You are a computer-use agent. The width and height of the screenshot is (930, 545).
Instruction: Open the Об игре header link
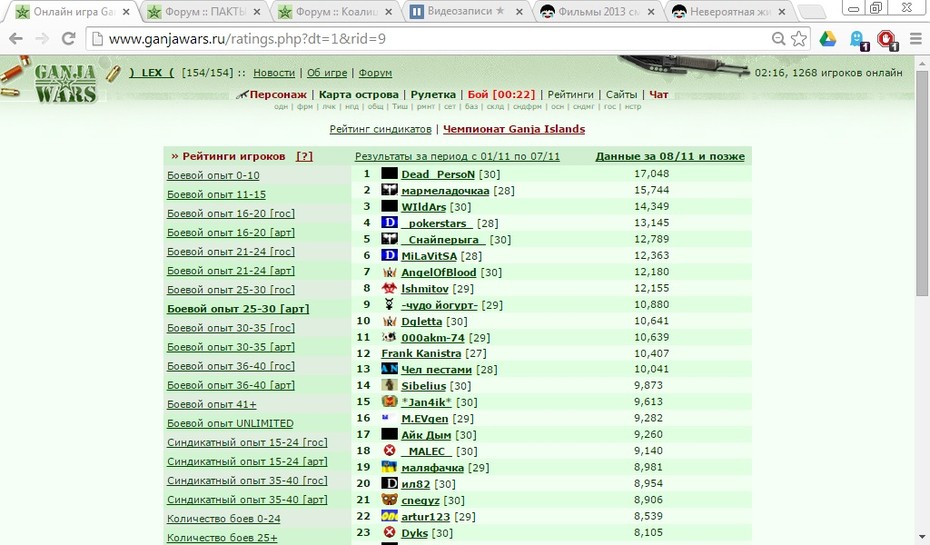(x=327, y=72)
